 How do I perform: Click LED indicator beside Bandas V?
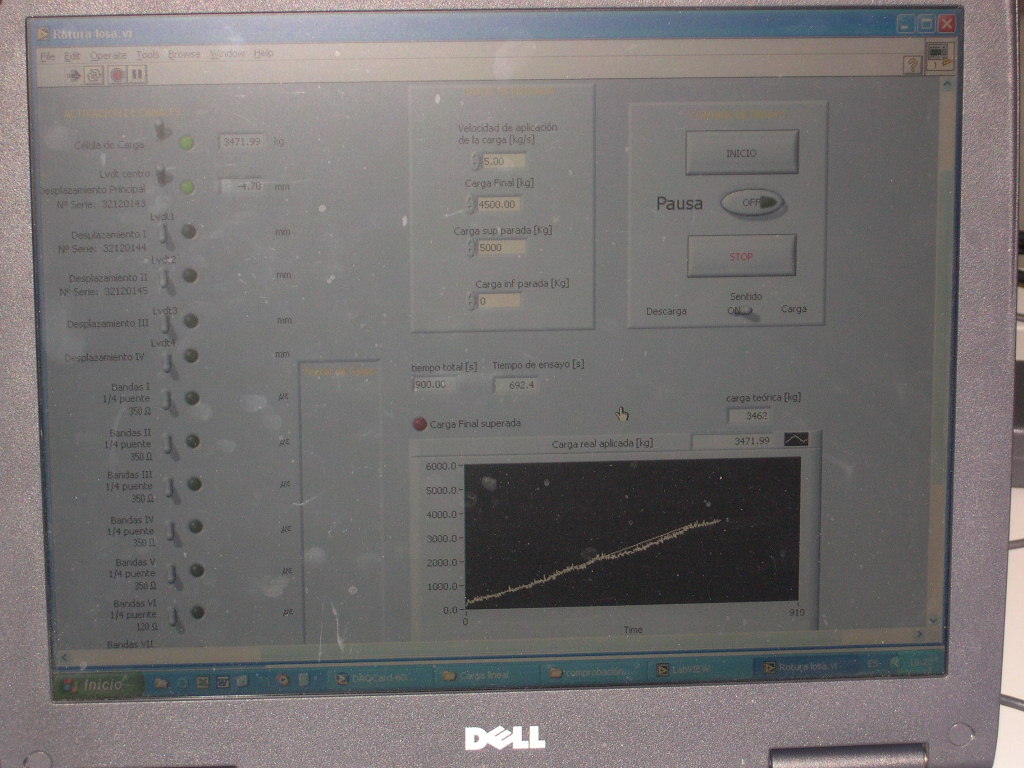(x=197, y=570)
